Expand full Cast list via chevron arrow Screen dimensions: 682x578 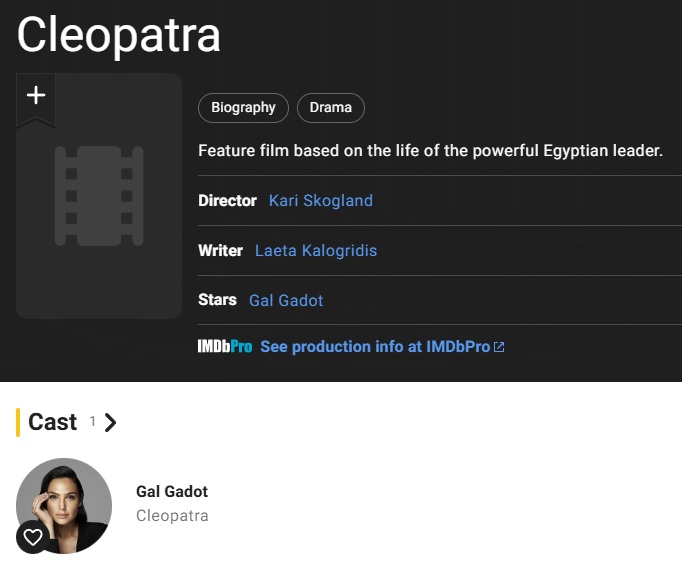click(x=110, y=422)
